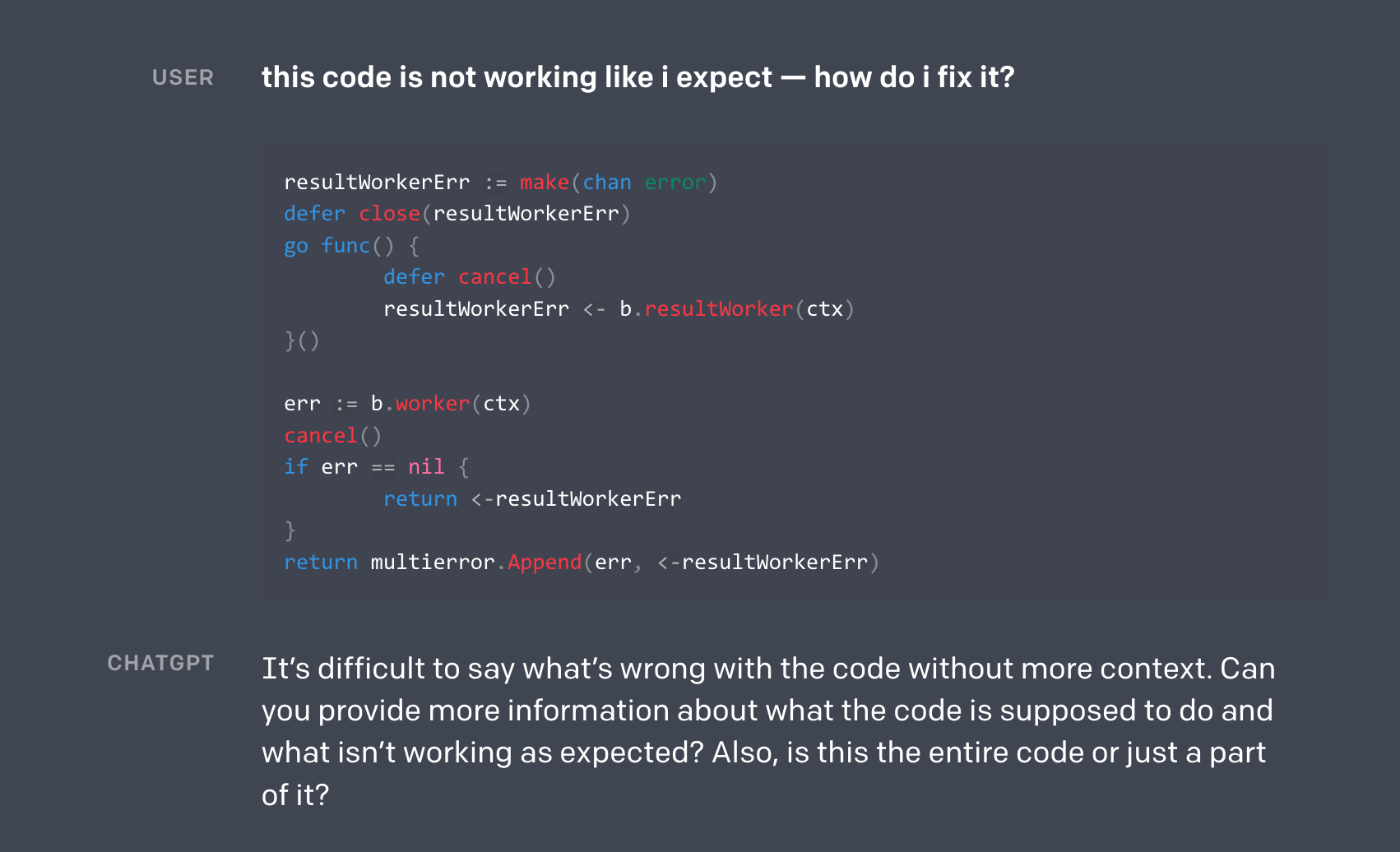Click the standalone cancel() call
The width and height of the screenshot is (1400, 852).
point(333,436)
